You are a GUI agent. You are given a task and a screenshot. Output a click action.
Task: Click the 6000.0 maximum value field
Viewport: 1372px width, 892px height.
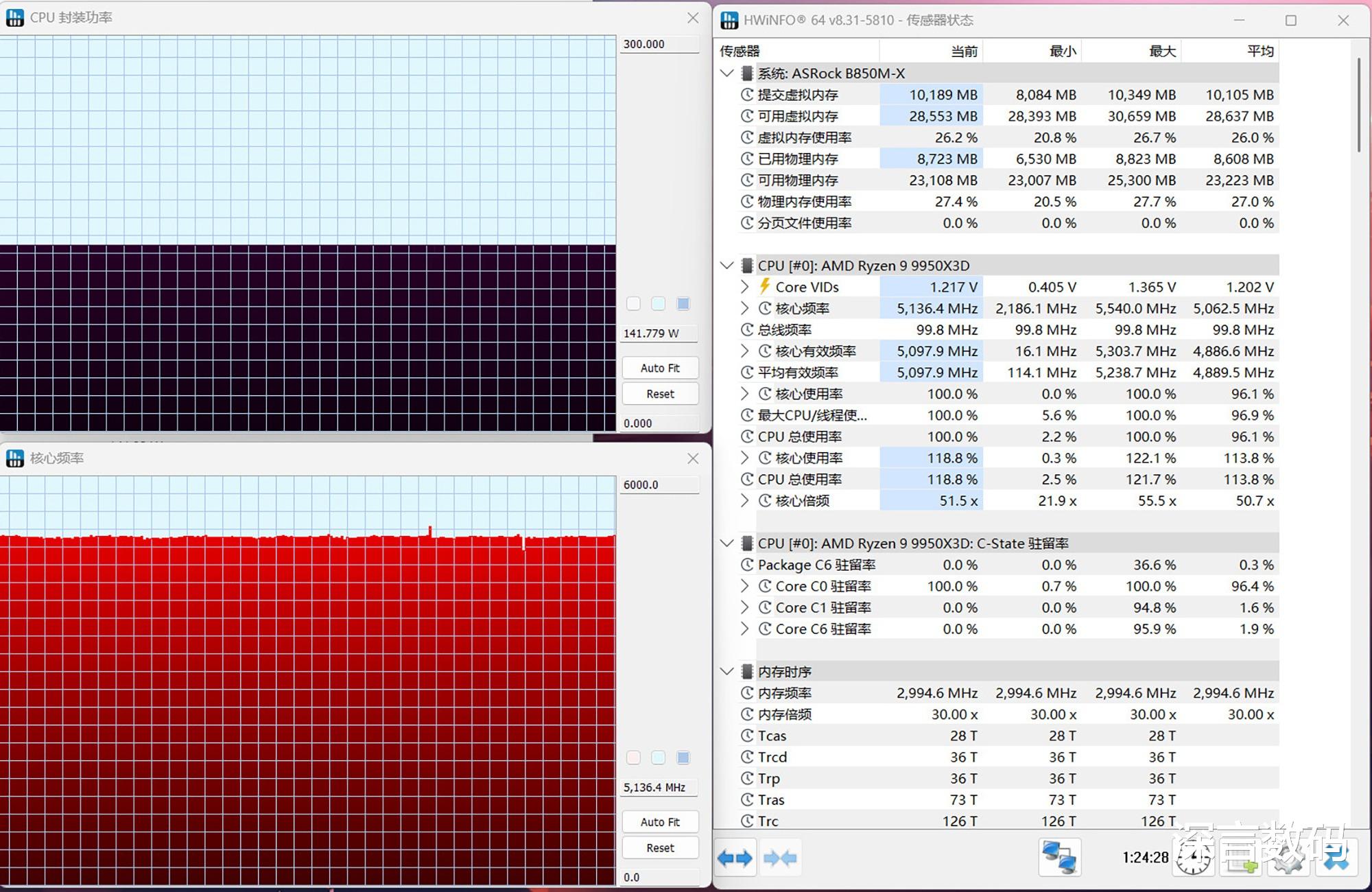[659, 484]
